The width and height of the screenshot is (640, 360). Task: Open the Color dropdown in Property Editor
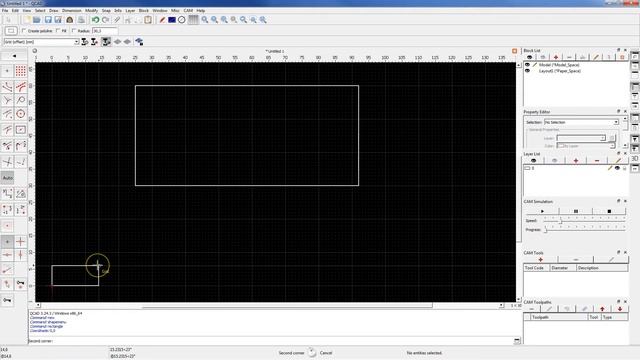(586, 146)
